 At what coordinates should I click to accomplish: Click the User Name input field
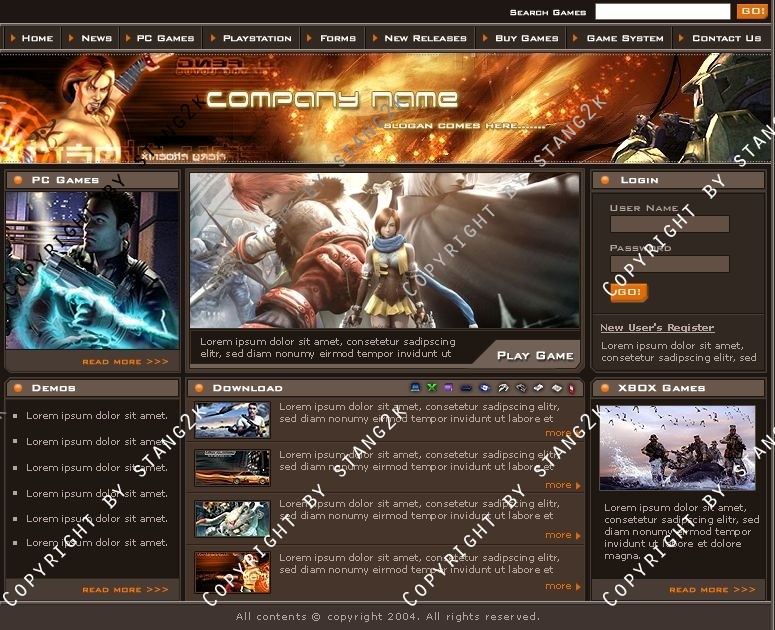pos(670,224)
